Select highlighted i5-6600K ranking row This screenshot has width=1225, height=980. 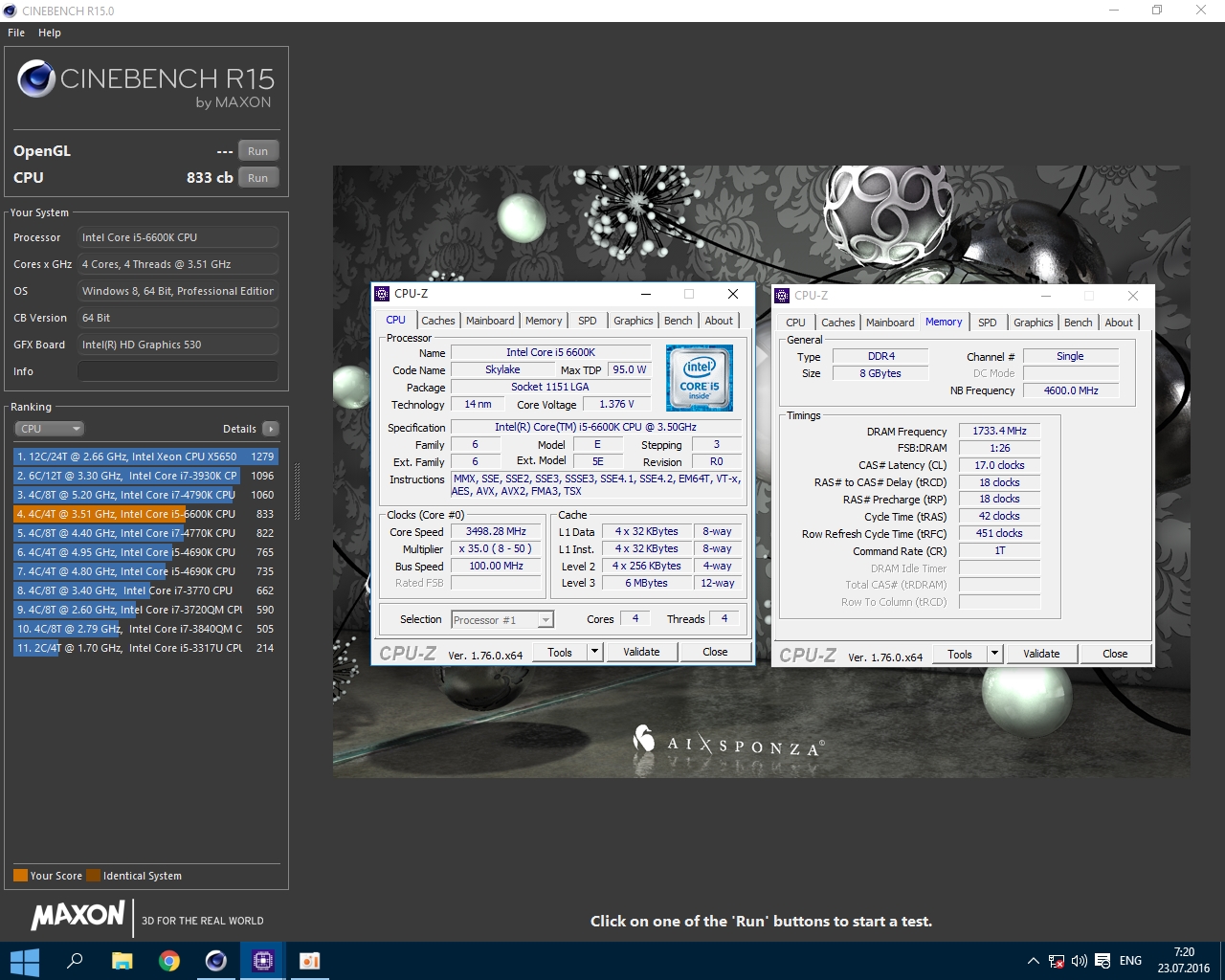pos(145,514)
